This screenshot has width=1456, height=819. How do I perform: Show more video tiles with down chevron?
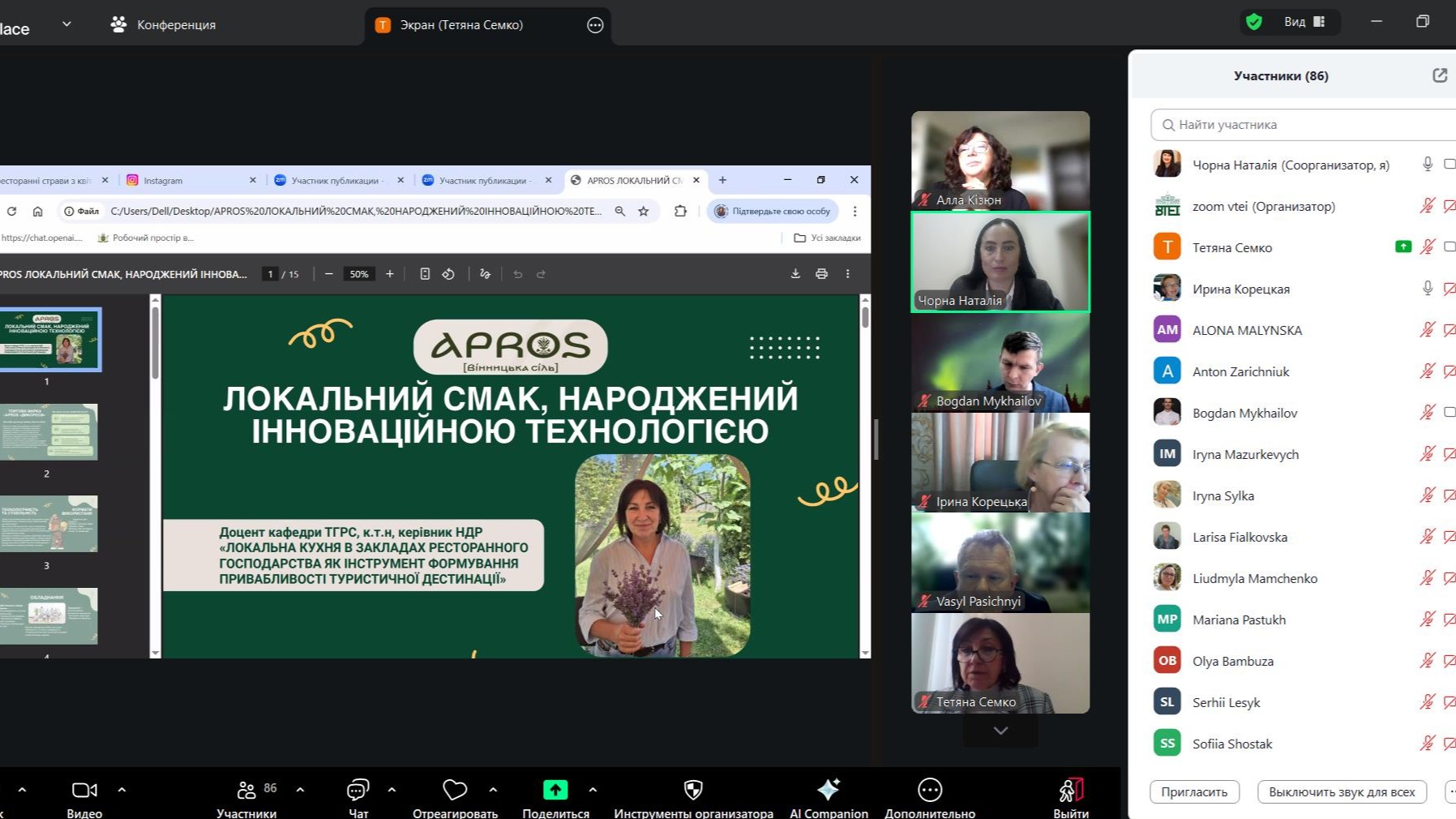click(1000, 731)
